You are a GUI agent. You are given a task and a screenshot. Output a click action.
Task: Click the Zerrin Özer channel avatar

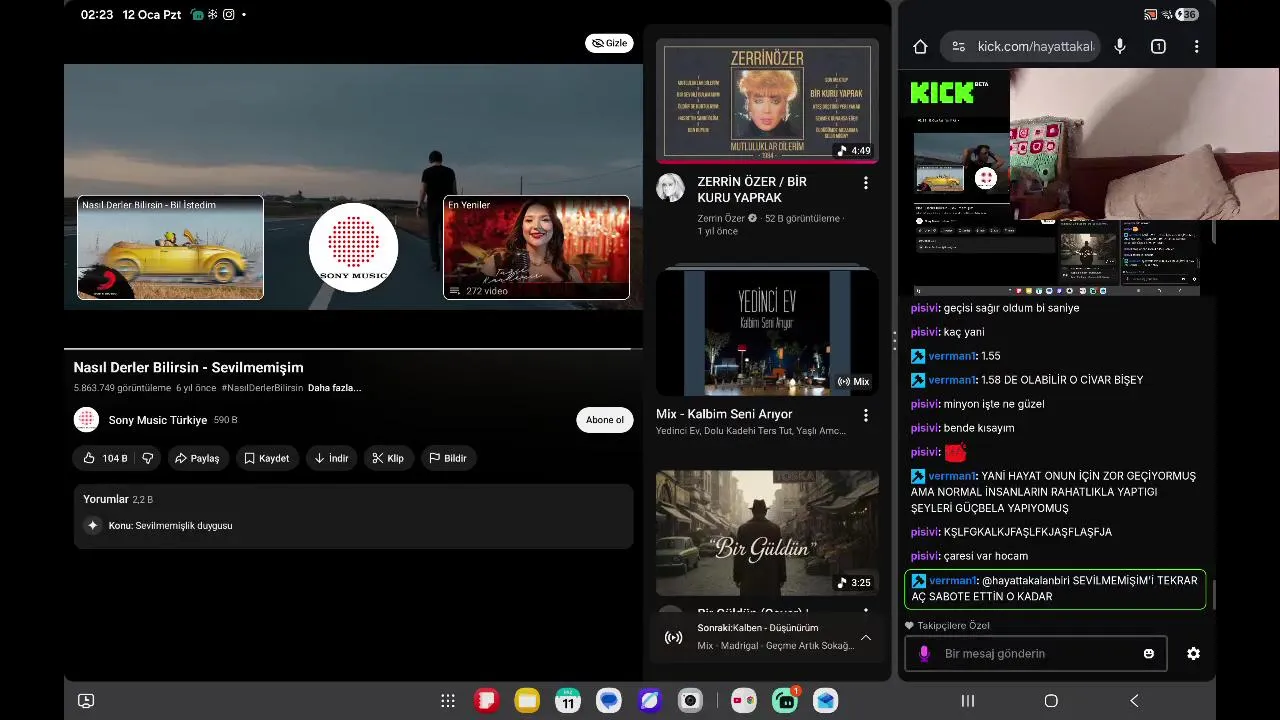click(670, 188)
